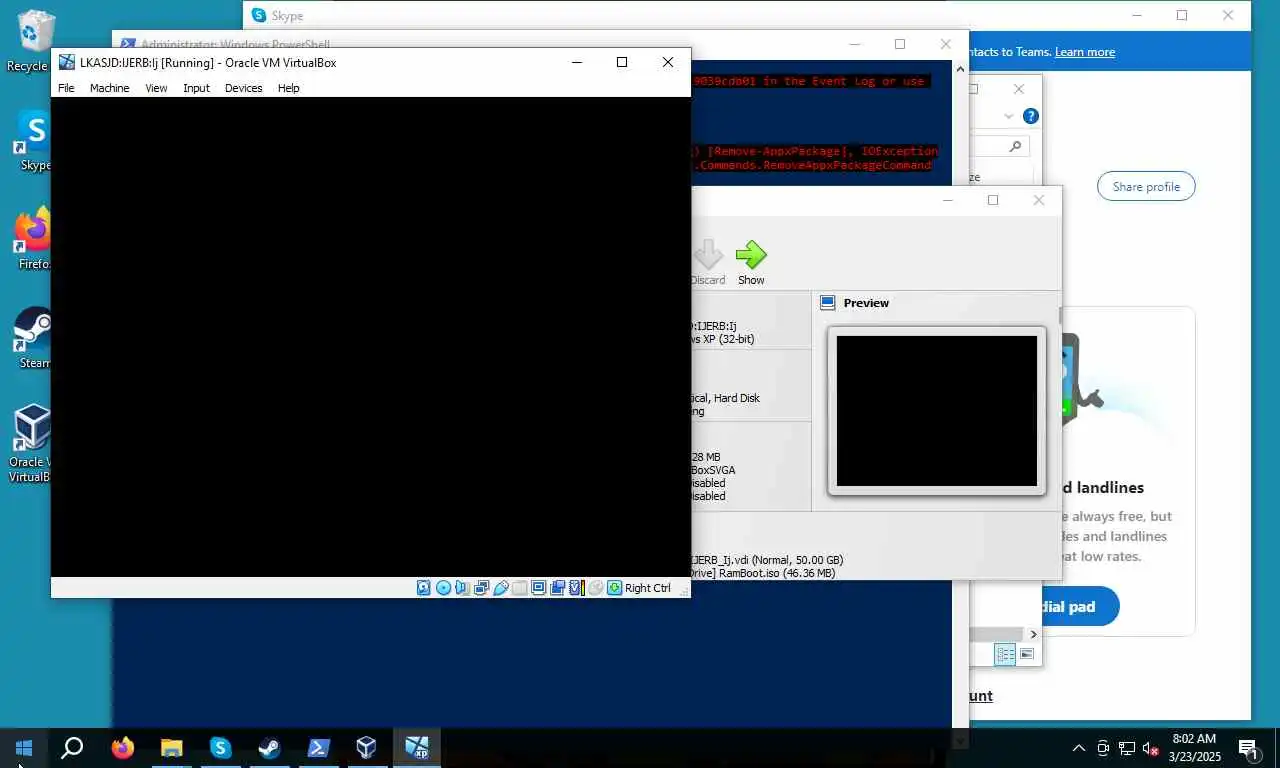1280x768 pixels.
Task: Click the recording status icon in VM
Action: pyautogui.click(x=558, y=588)
